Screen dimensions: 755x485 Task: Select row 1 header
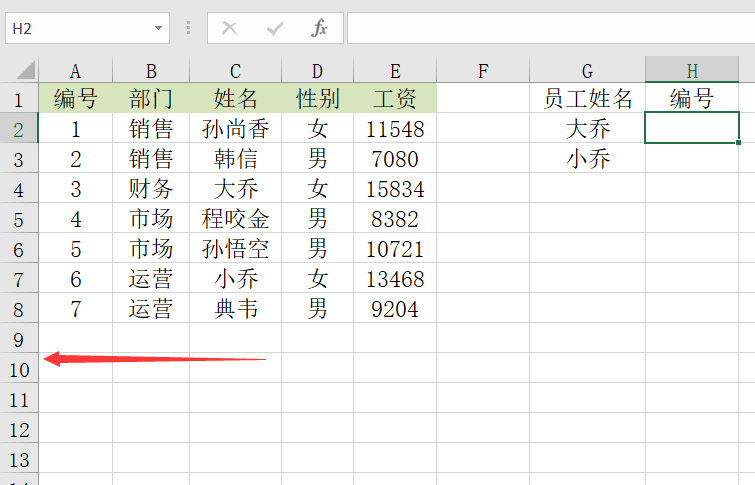click(19, 98)
